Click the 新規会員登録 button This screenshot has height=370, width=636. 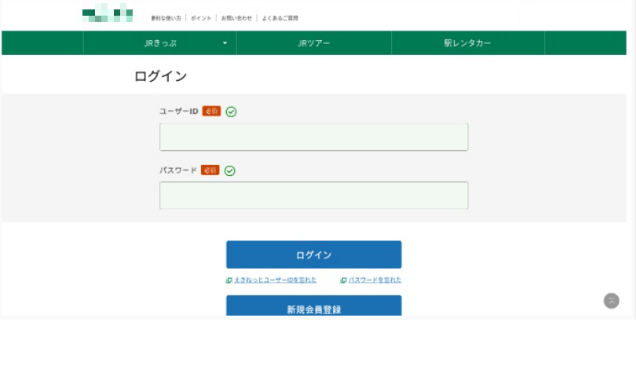coord(314,306)
